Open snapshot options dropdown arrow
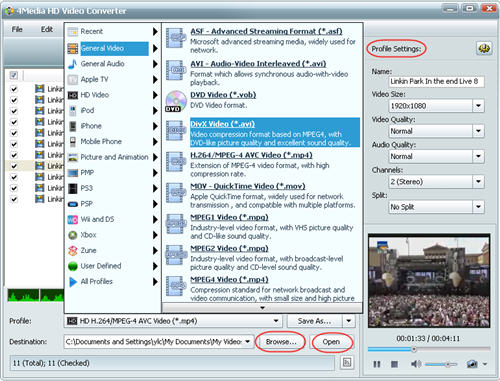Image resolution: width=500 pixels, height=381 pixels. point(485,364)
